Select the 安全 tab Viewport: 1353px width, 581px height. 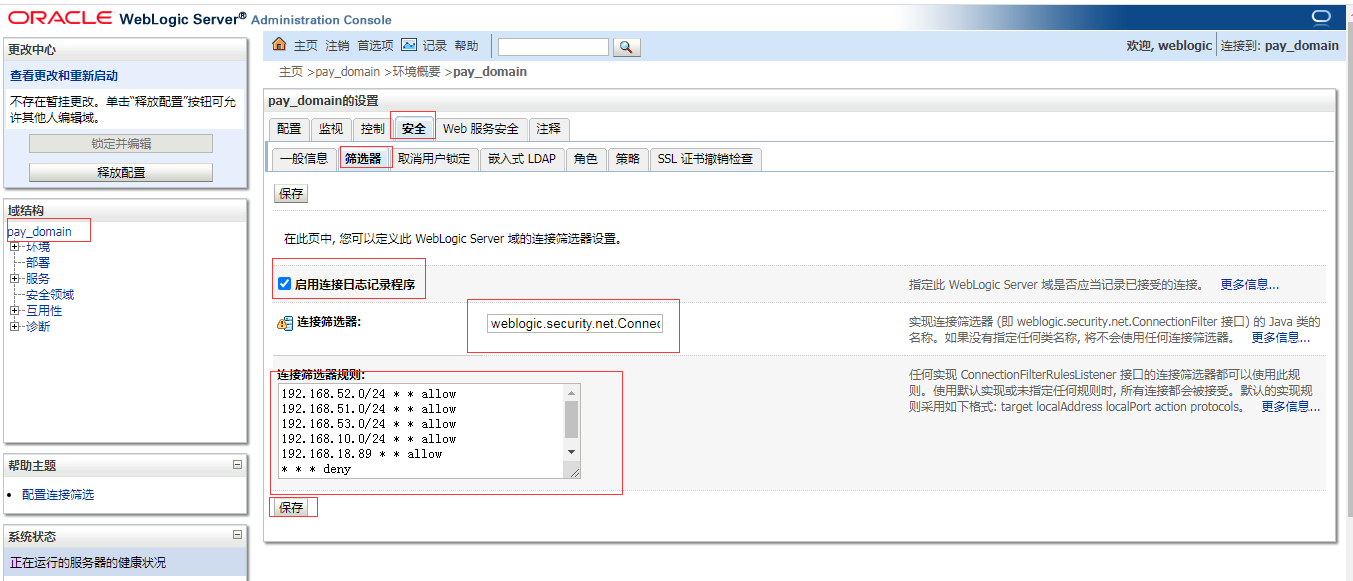pos(413,129)
